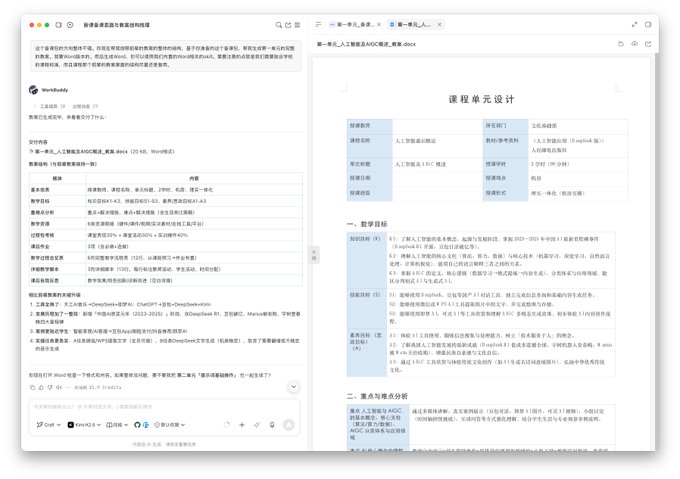
Task: Click the plus attachment icon in input bar
Action: click(242, 425)
